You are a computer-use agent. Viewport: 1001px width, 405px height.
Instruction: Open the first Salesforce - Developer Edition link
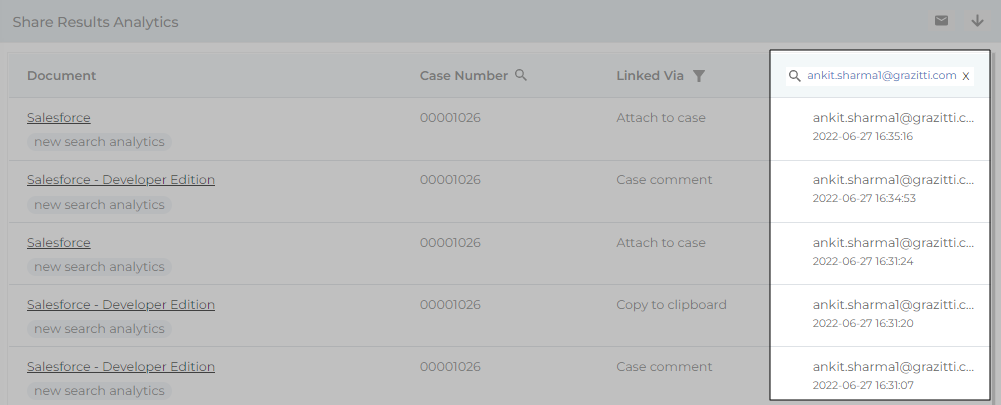[x=121, y=180]
